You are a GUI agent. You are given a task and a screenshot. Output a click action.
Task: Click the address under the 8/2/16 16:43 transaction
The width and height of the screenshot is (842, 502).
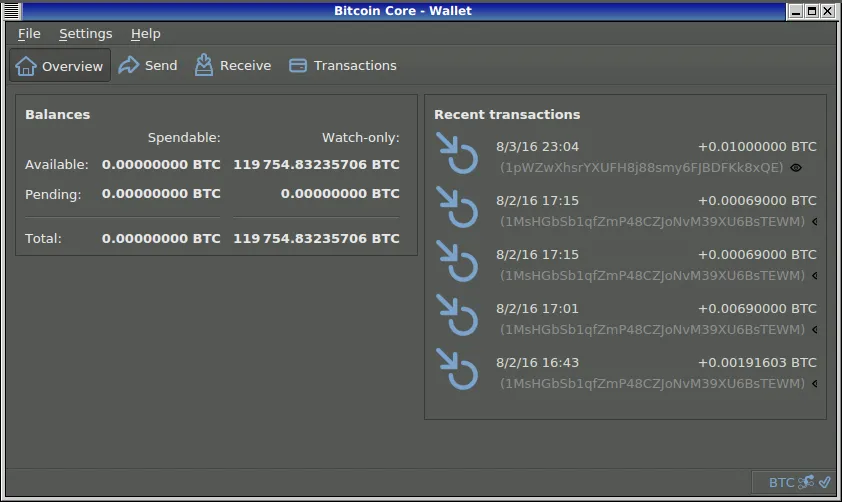652,383
